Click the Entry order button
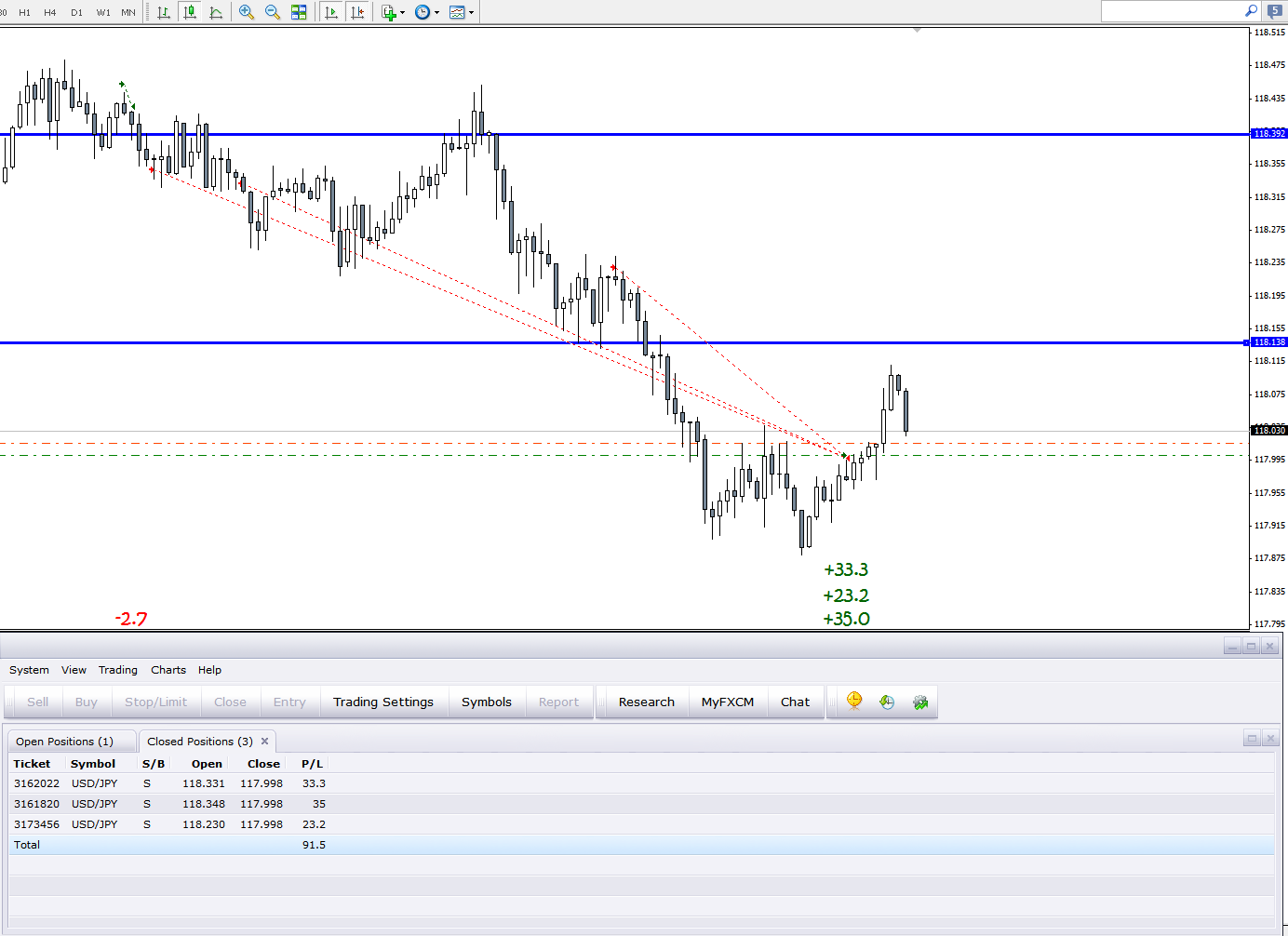 tap(289, 702)
